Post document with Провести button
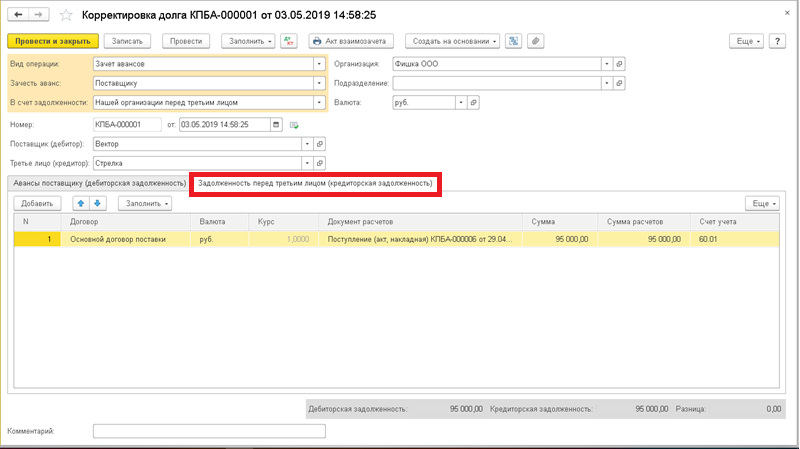This screenshot has height=449, width=800. [x=186, y=41]
